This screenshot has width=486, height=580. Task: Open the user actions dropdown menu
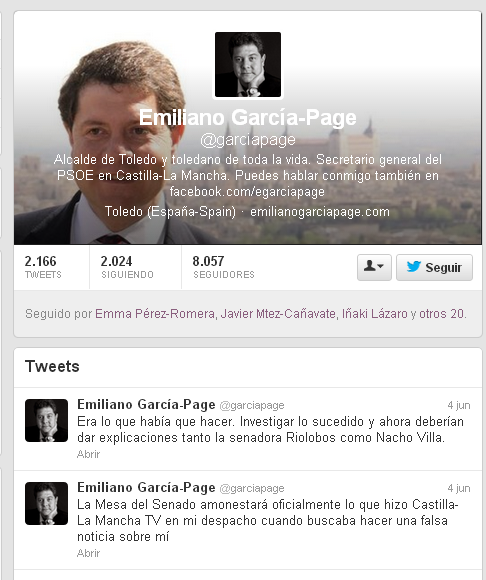pos(374,267)
